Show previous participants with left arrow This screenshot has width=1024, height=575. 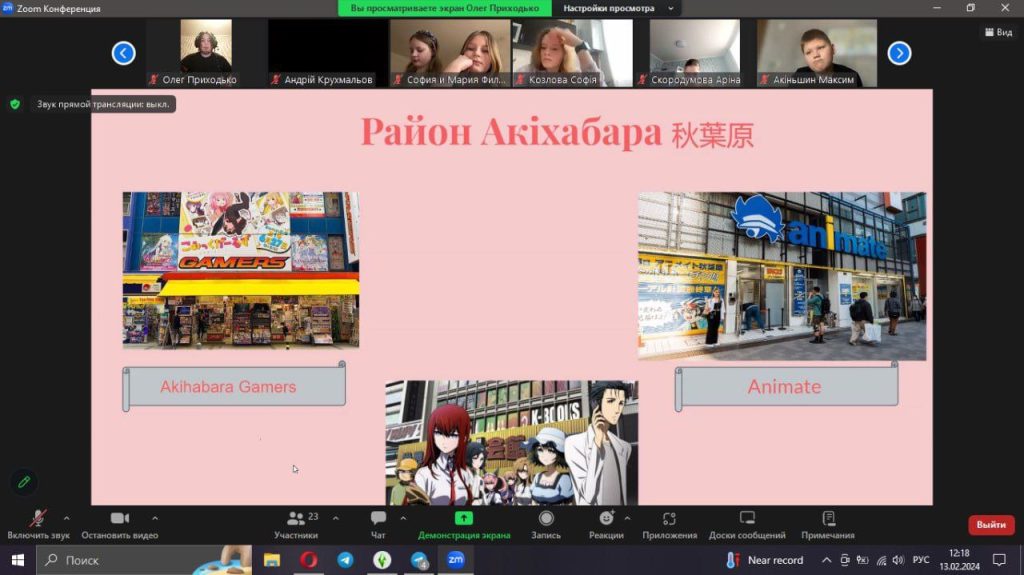coord(123,53)
